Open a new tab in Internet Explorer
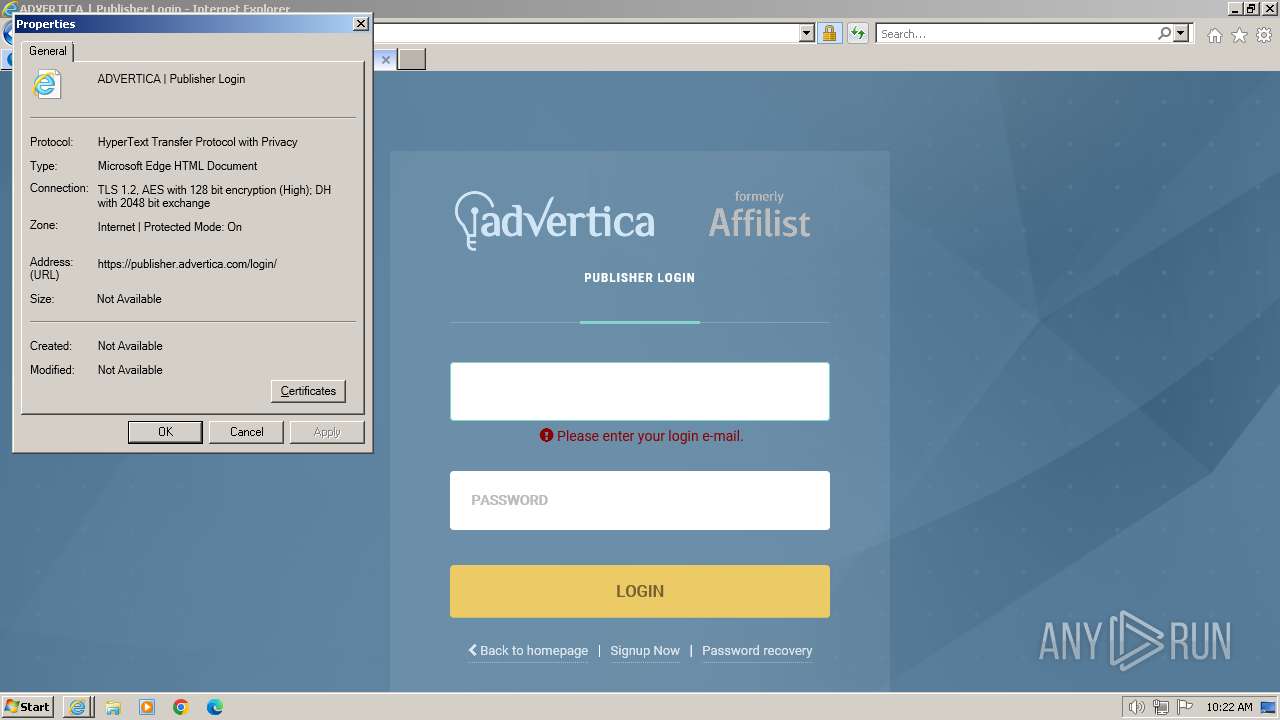Screen dimensions: 1280x720 coord(412,60)
